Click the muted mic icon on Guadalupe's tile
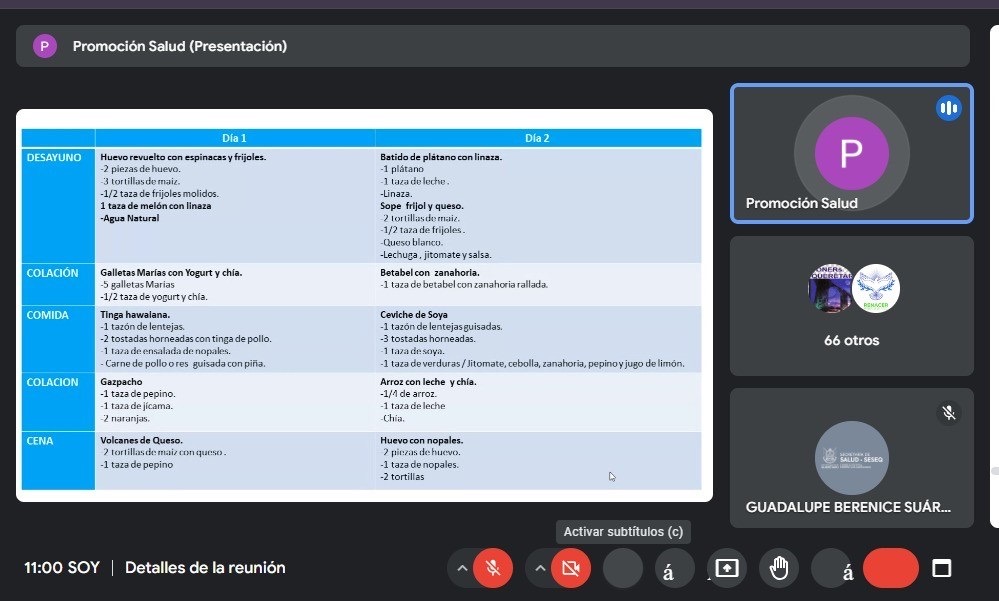Viewport: 999px width, 601px height. coord(948,412)
